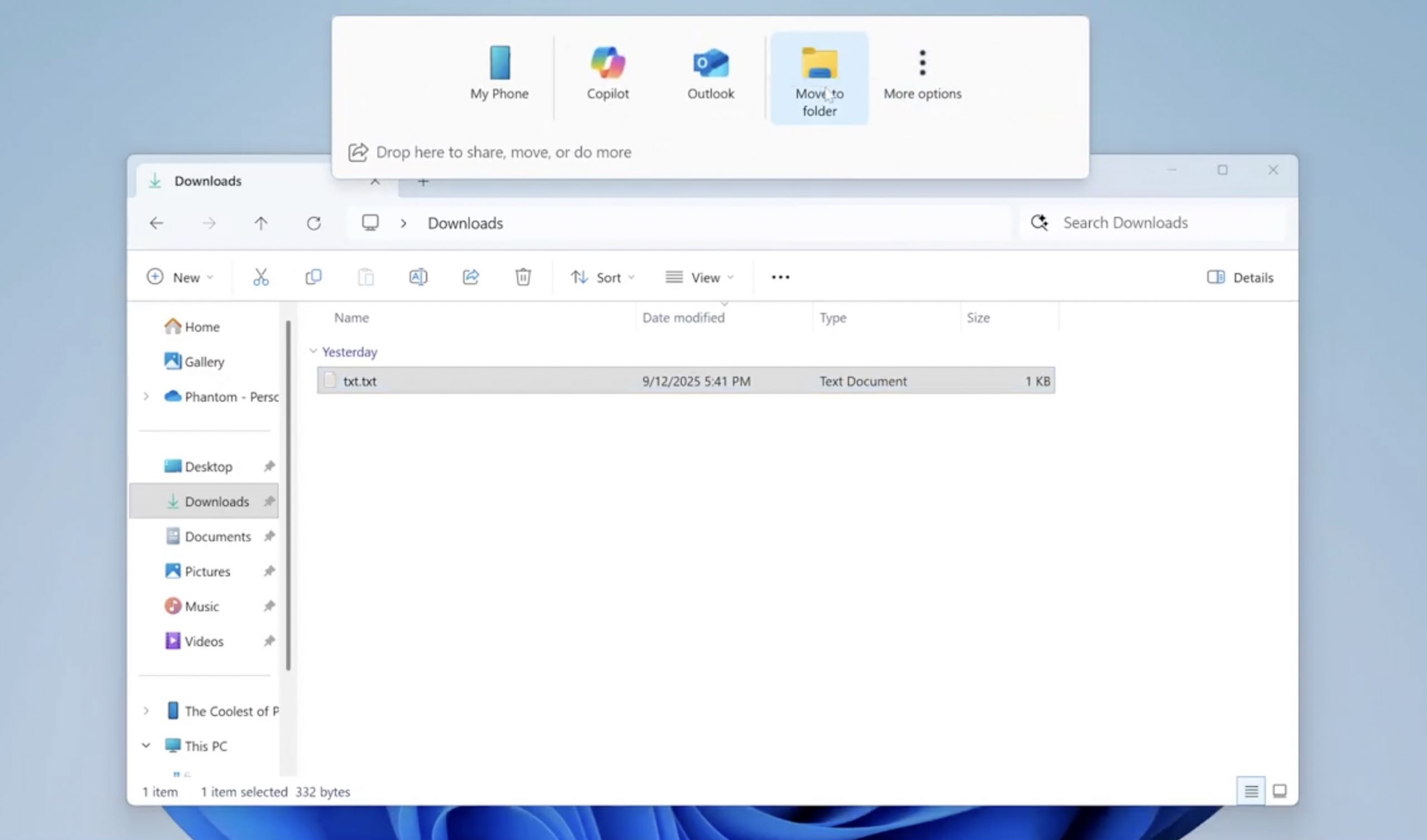Go up one folder level
This screenshot has width=1427, height=840.
point(261,223)
